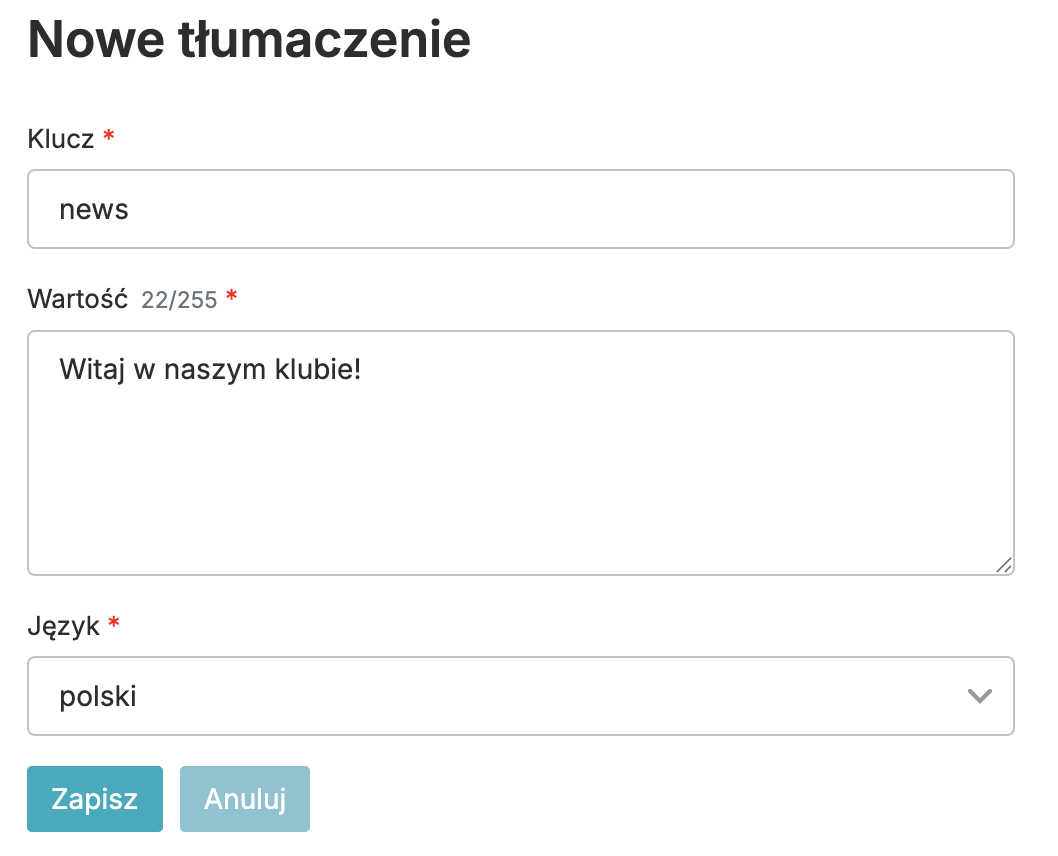Select the 'polski' value in the combo box
Viewport: 1058px width, 856px height.
[98, 696]
